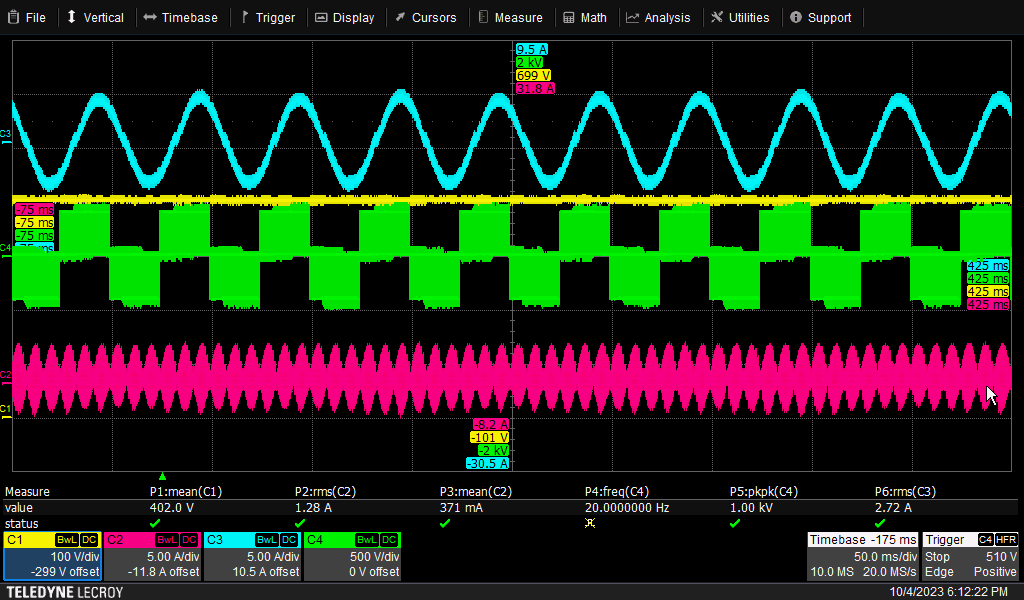This screenshot has height=600, width=1024.
Task: Click the C1 channel descriptor box
Action: click(52, 556)
